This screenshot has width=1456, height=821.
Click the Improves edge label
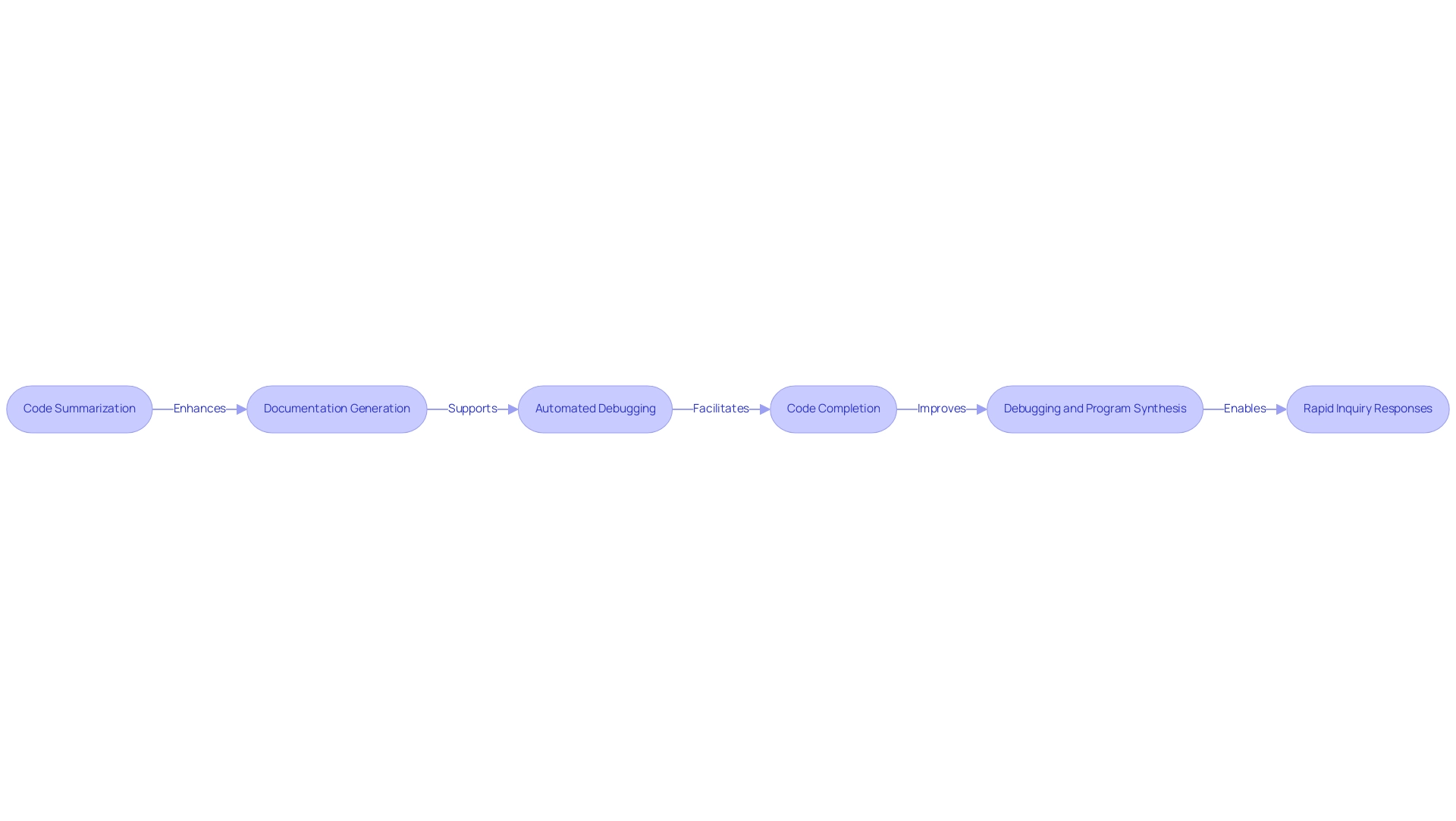coord(940,409)
